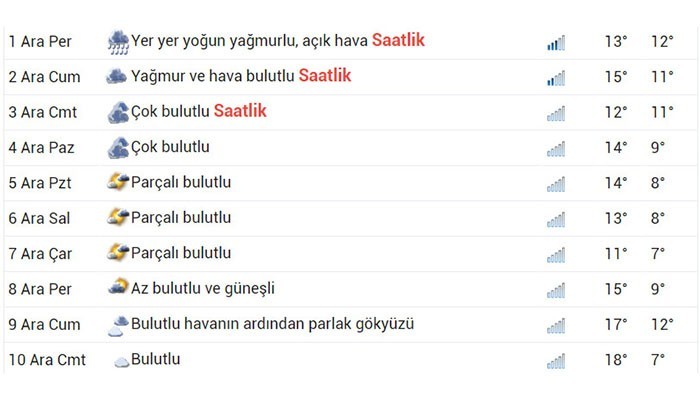Click the 18° high temperature for 10 Ara Cmt
Image resolution: width=700 pixels, height=400 pixels.
616,359
